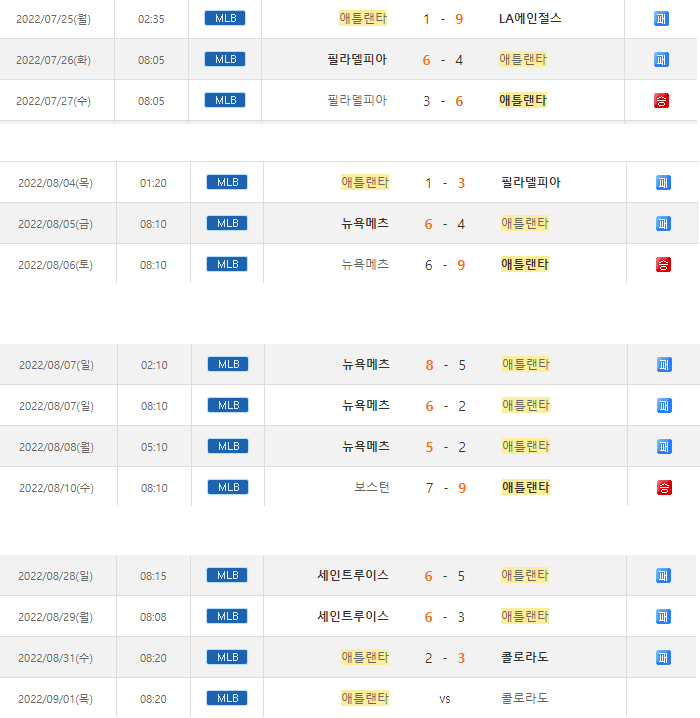Click the red win icon on the 2022/08/06 row

(x=663, y=264)
